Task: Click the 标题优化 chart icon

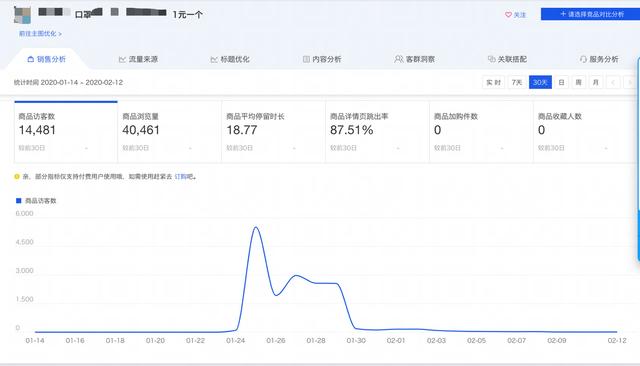Action: [x=214, y=60]
